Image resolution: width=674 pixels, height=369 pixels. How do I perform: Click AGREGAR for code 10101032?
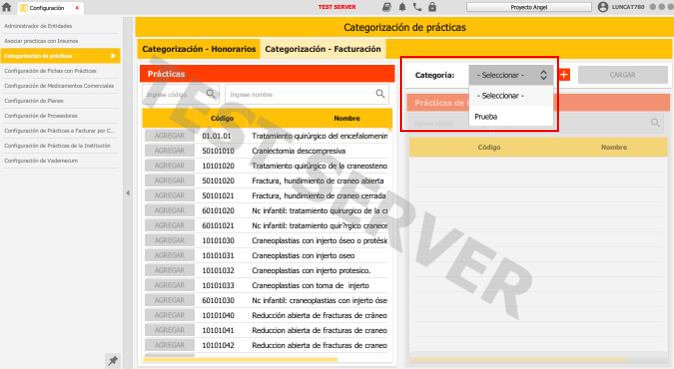(169, 270)
